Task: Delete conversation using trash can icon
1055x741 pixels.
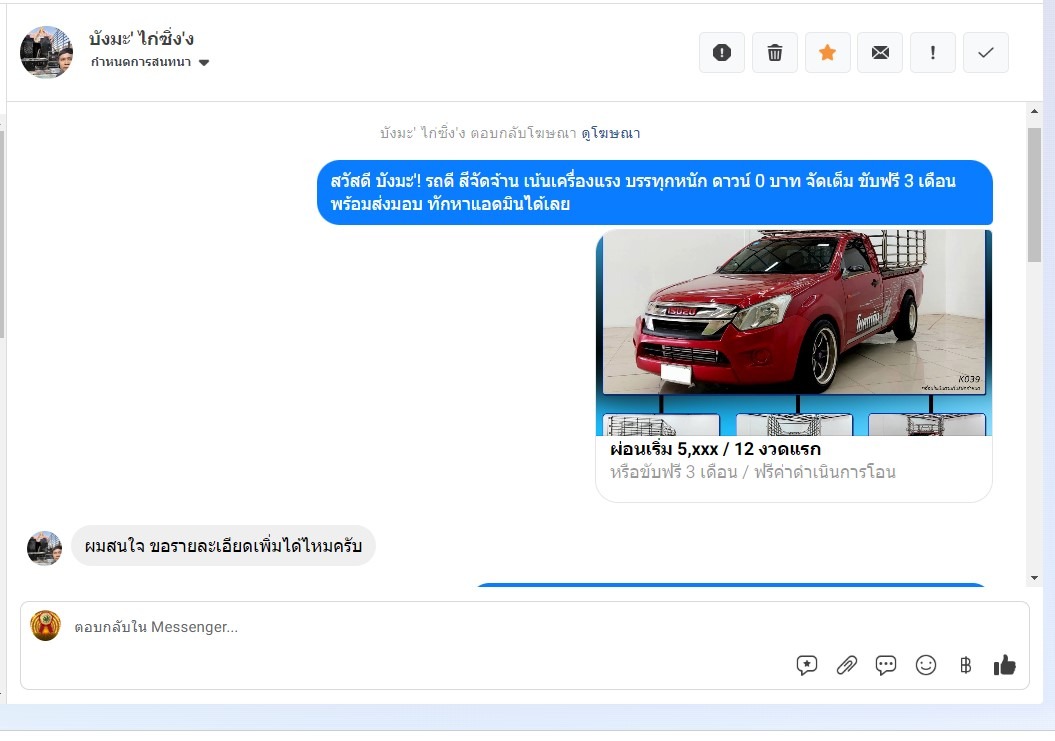Action: click(x=774, y=53)
